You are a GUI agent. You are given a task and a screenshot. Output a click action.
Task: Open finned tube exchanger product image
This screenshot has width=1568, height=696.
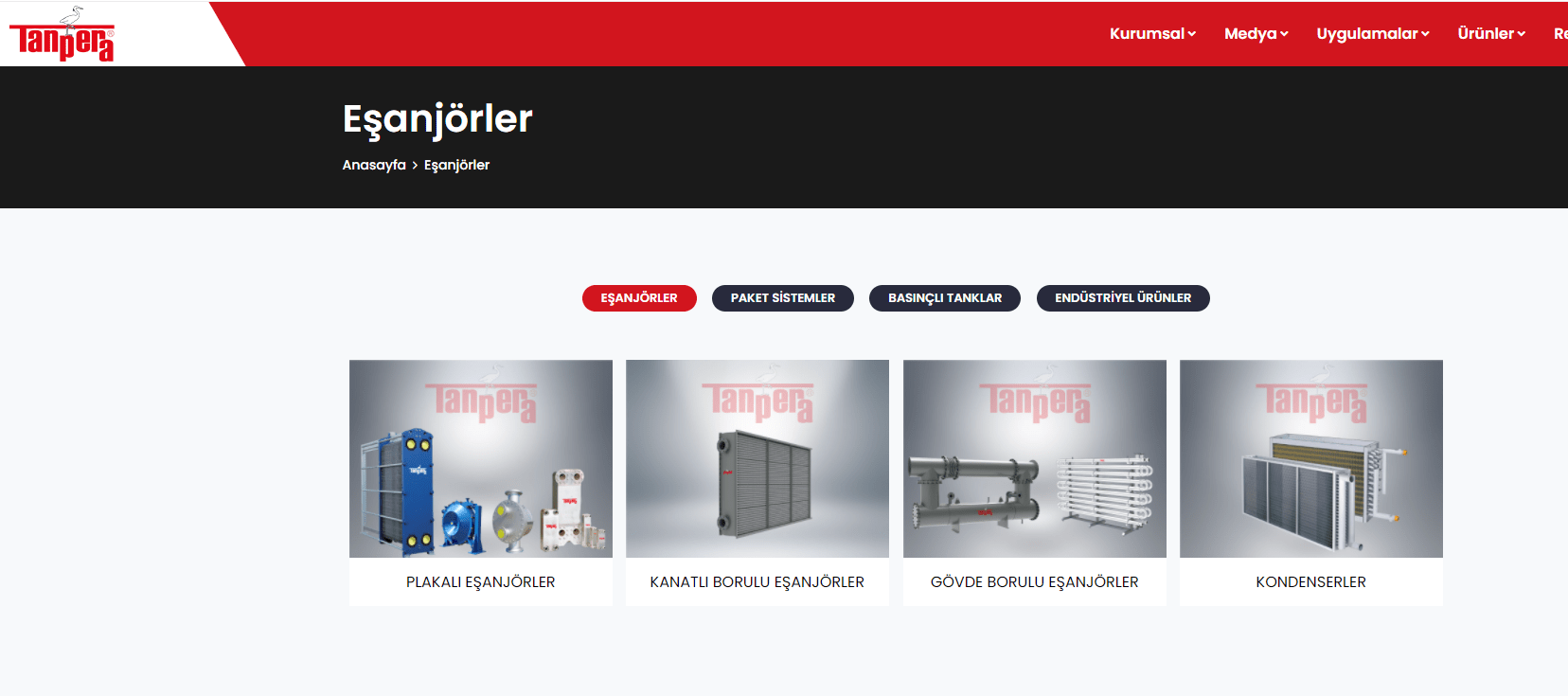[x=757, y=458]
